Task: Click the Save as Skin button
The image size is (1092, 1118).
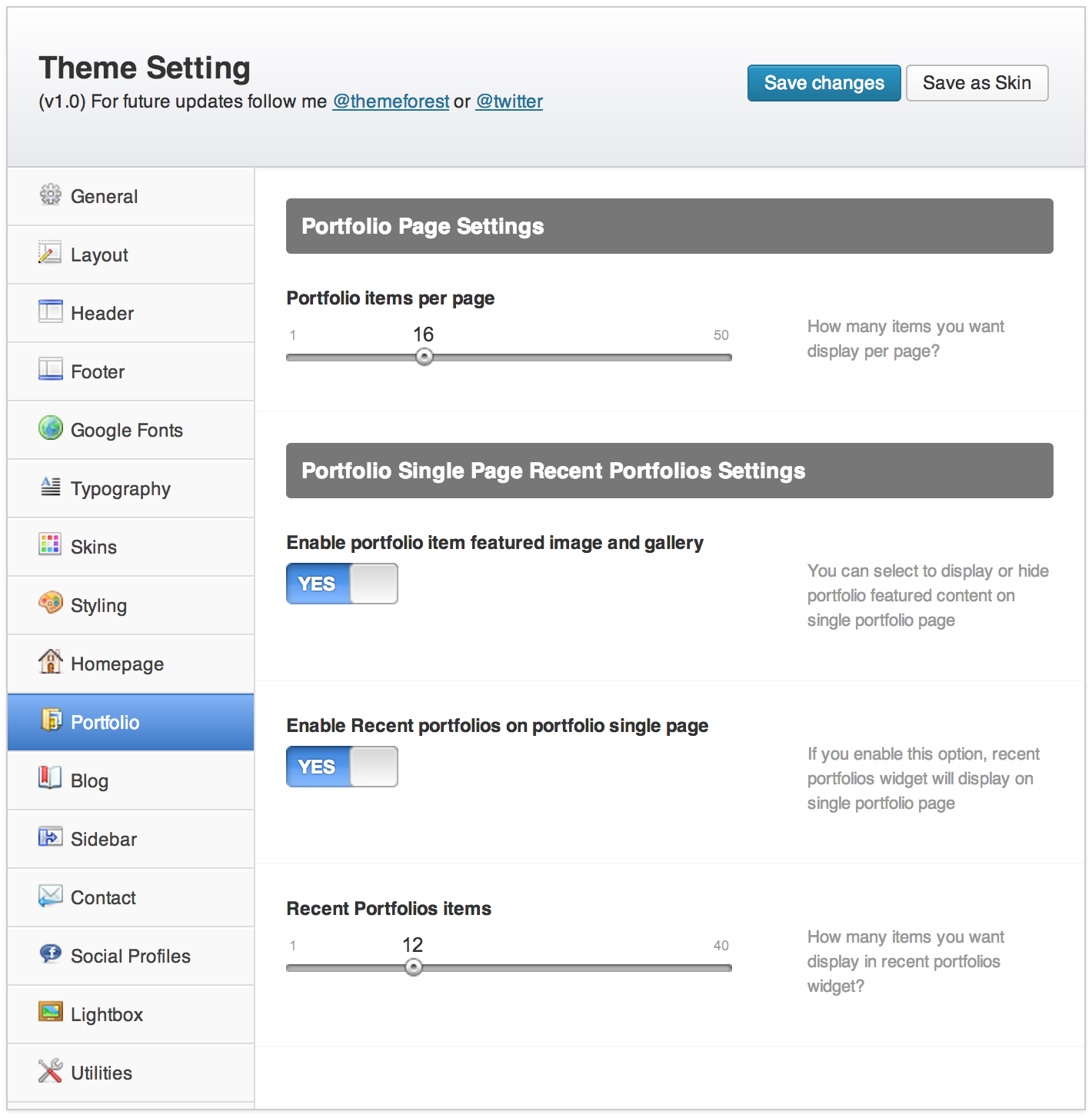Action: 977,83
